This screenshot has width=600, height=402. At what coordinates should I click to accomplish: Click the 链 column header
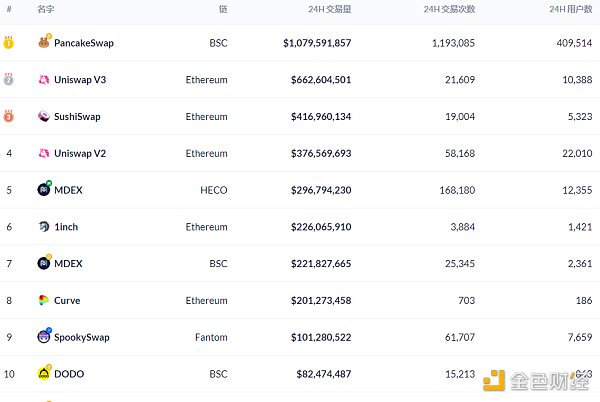click(223, 9)
